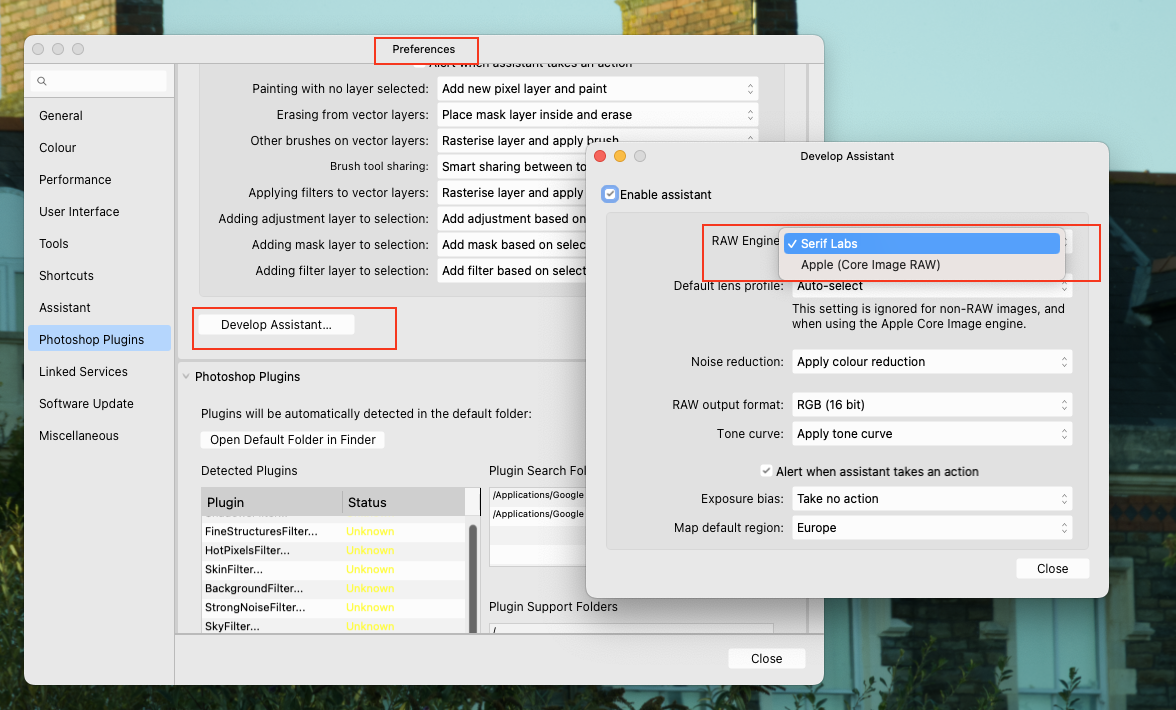
Task: Open the Map default region dropdown
Action: pos(931,527)
